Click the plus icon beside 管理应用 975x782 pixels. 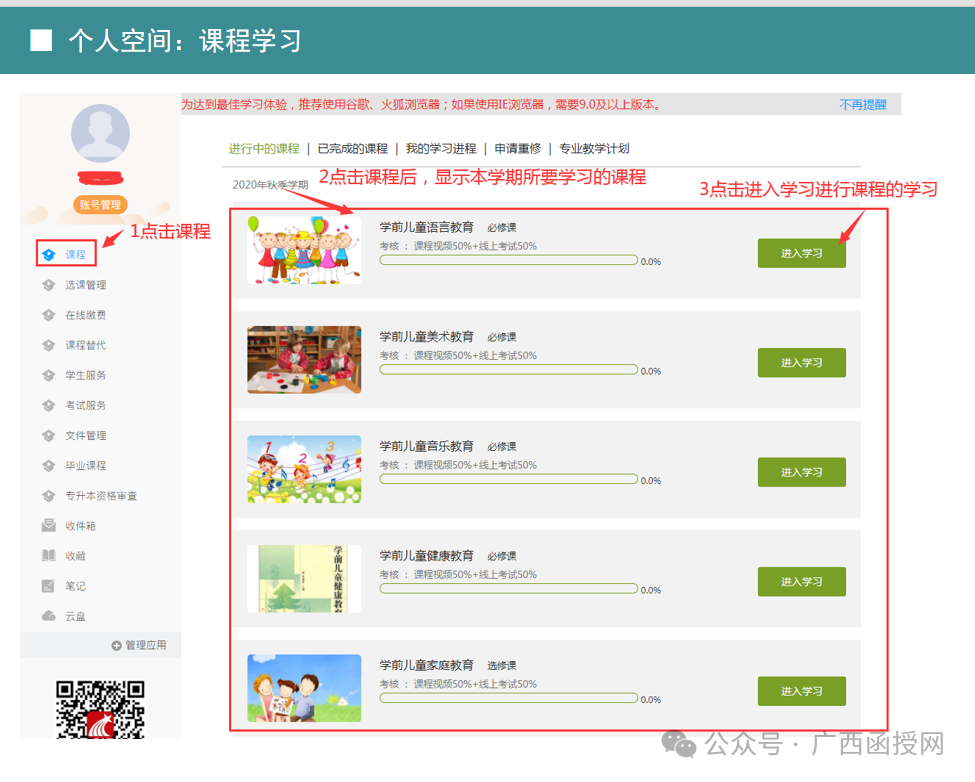[116, 646]
